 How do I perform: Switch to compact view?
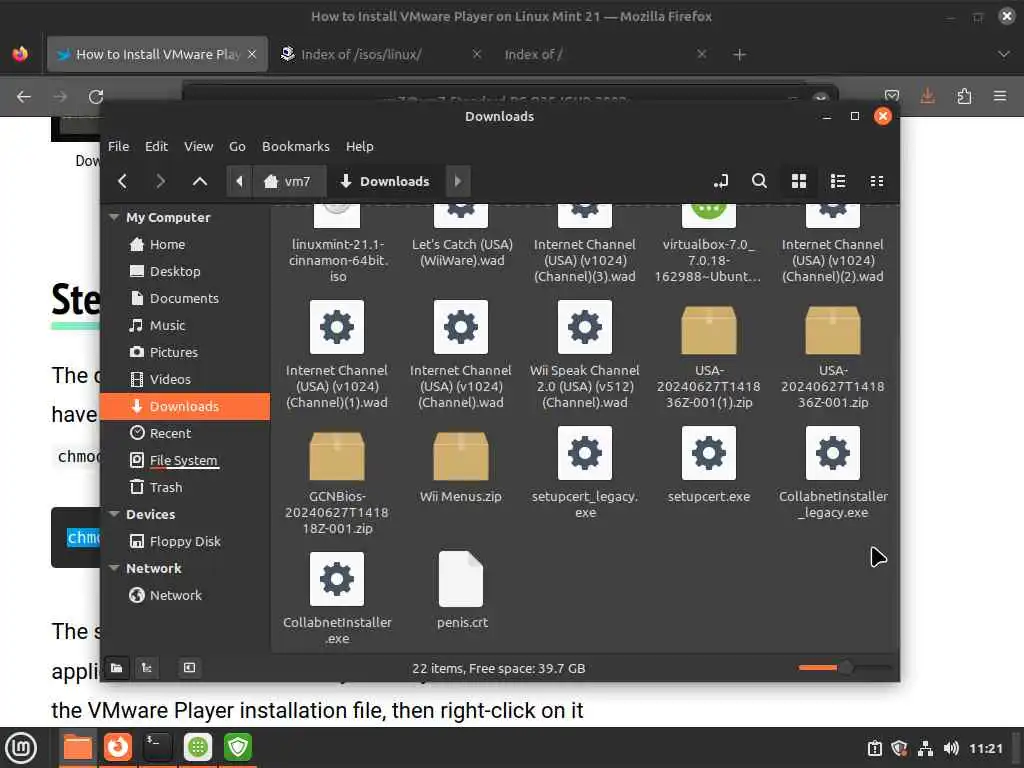tap(877, 181)
